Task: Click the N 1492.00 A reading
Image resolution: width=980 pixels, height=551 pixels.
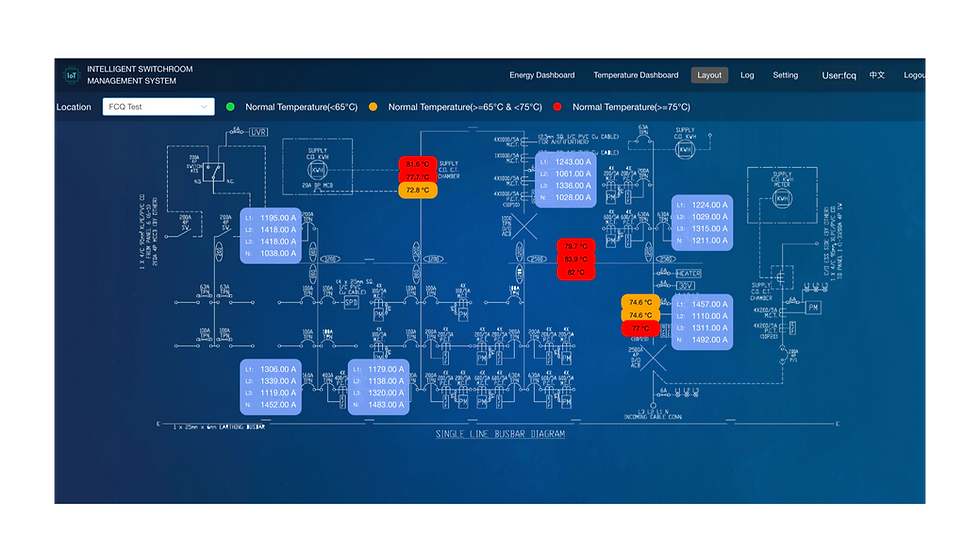Action: [x=702, y=340]
